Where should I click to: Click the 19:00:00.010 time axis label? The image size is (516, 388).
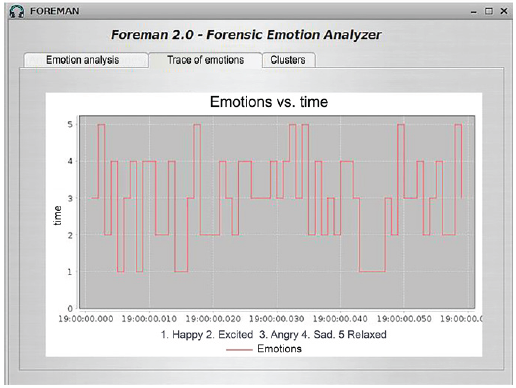click(x=149, y=319)
